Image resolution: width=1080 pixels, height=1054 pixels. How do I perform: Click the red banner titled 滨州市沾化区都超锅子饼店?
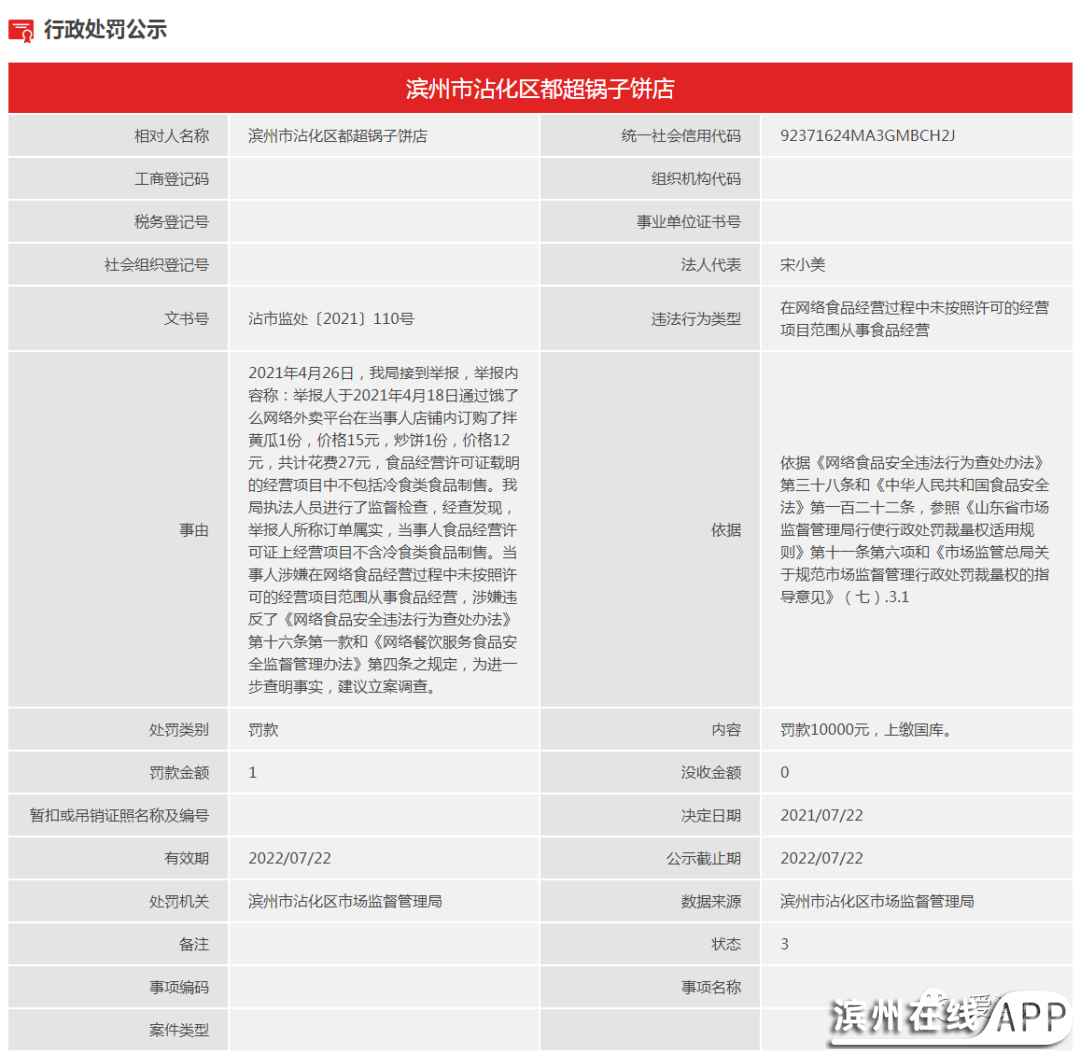click(x=540, y=88)
